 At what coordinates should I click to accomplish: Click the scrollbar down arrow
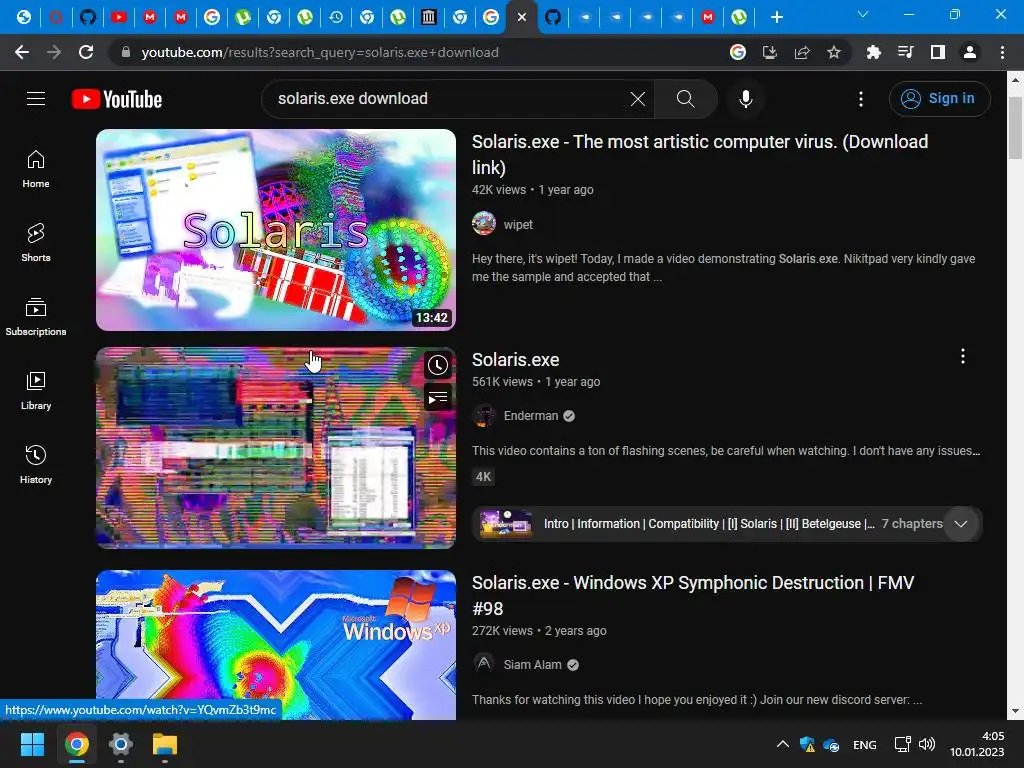[1015, 711]
